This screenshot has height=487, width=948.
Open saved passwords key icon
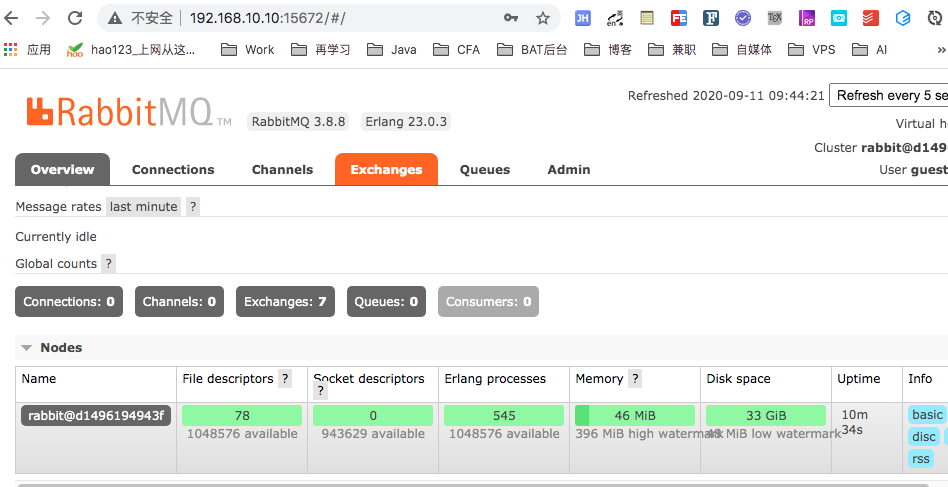click(511, 18)
